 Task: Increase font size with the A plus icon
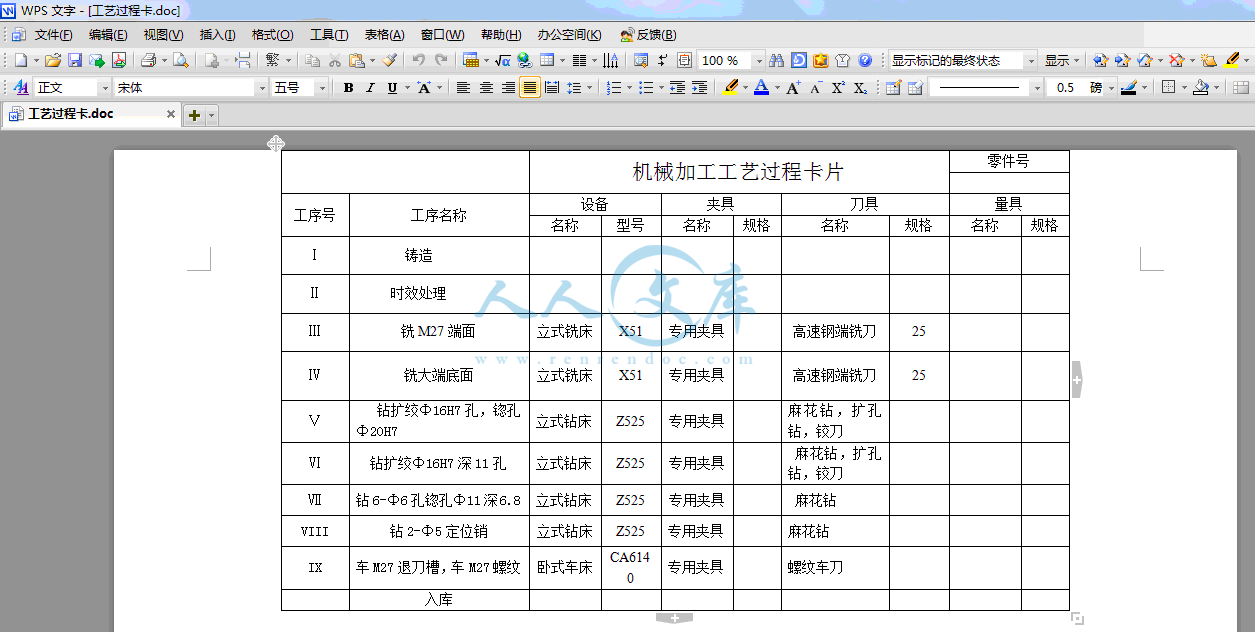(793, 88)
